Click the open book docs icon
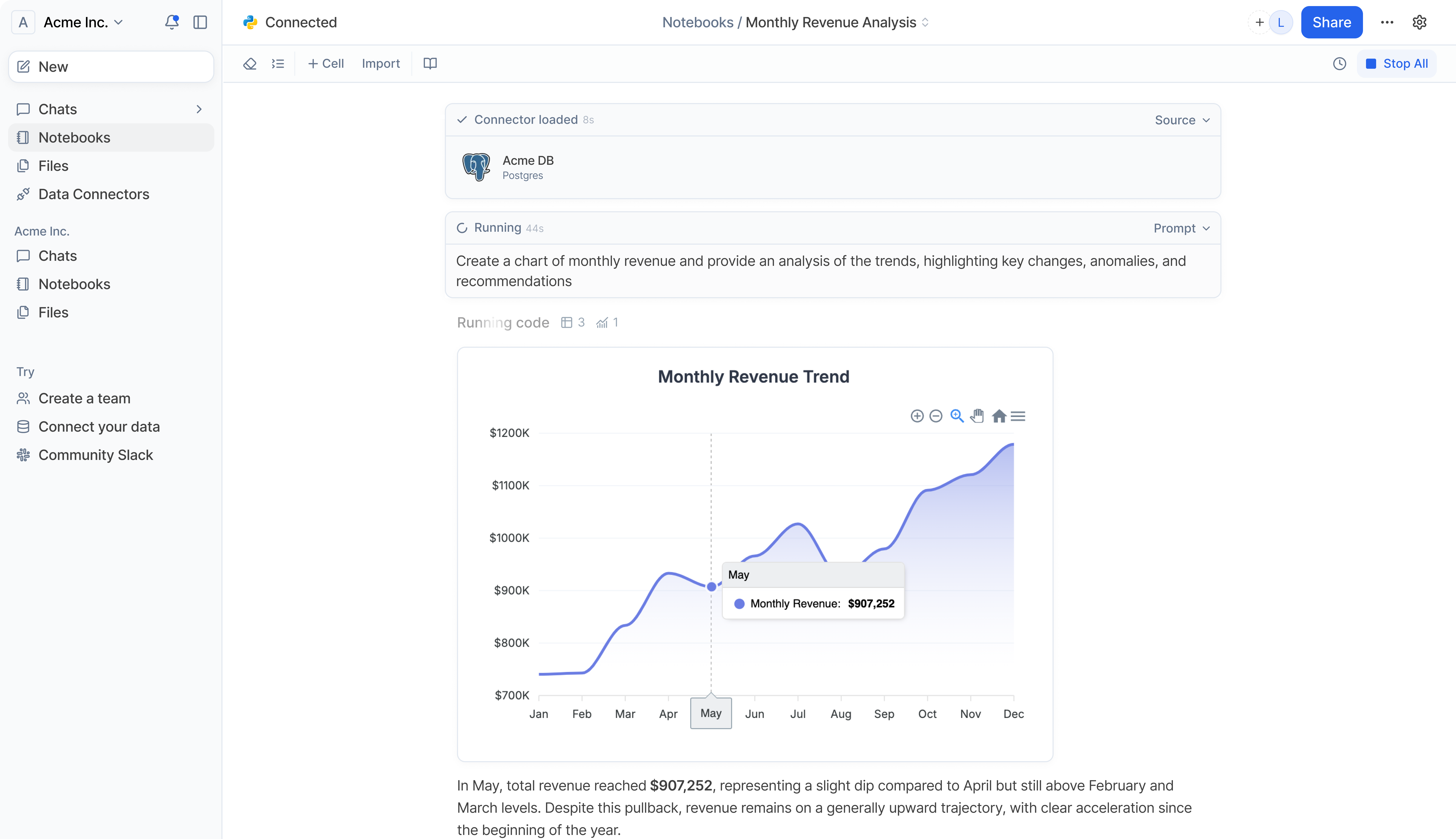 430,63
